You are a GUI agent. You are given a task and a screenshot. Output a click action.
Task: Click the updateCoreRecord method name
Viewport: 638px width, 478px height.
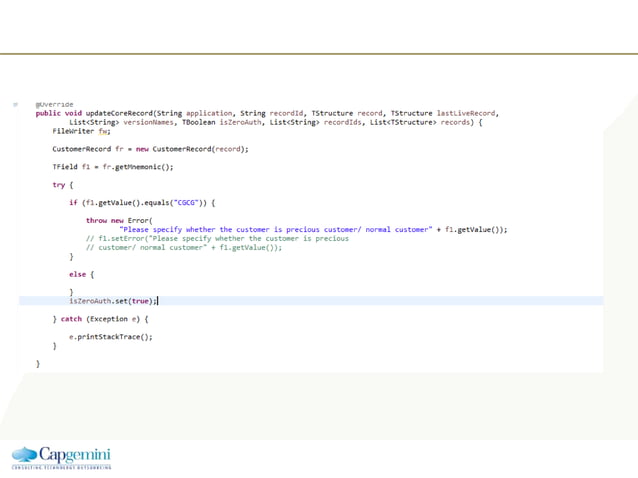pyautogui.click(x=119, y=113)
